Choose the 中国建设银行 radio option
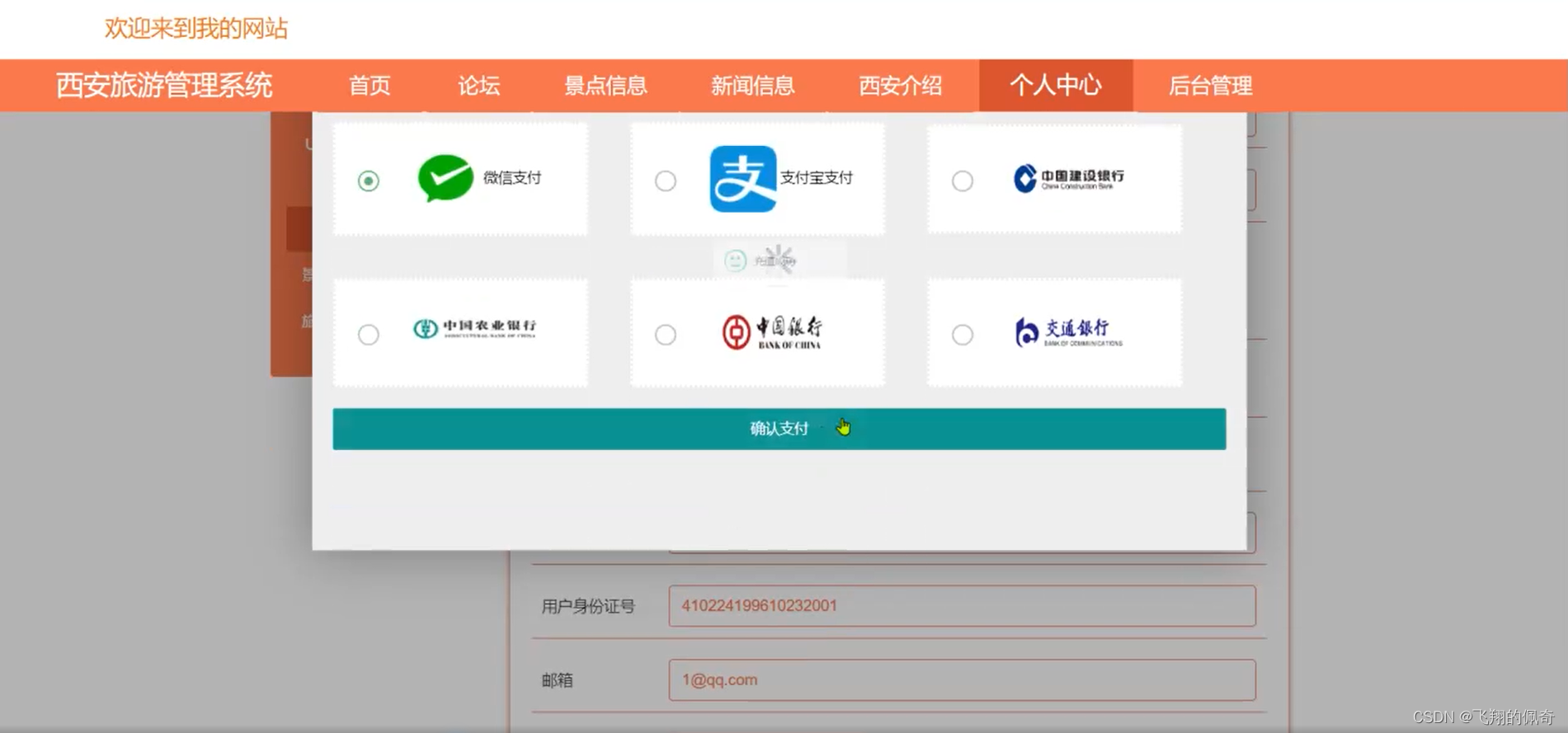The width and height of the screenshot is (1568, 733). click(963, 181)
